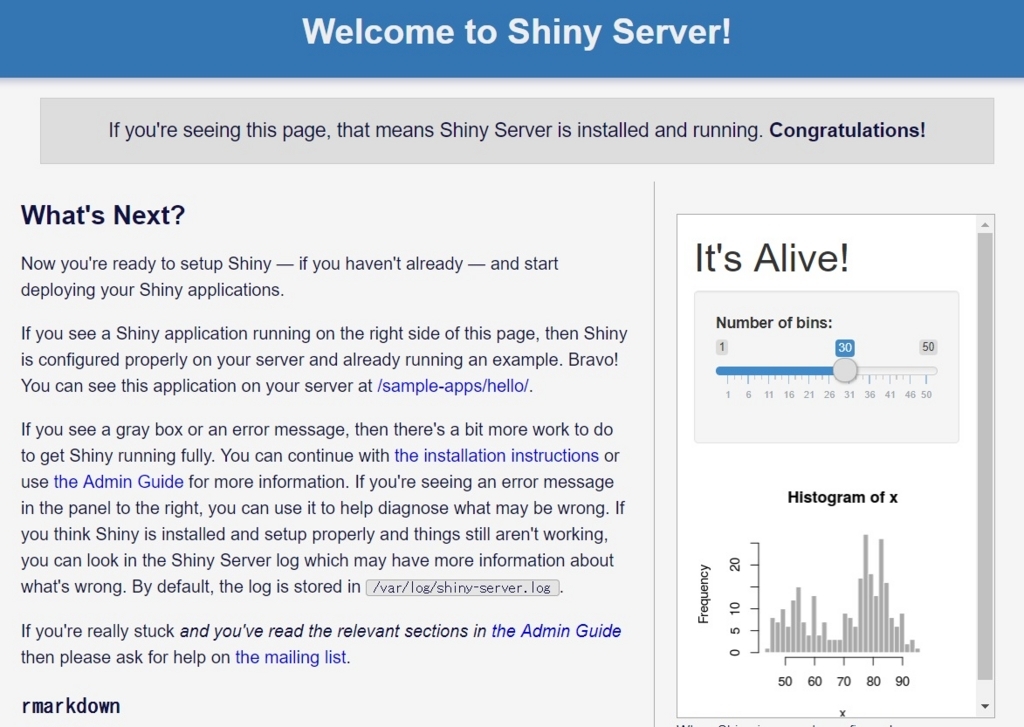
Task: Click the slider track near value 41
Action: [890, 370]
